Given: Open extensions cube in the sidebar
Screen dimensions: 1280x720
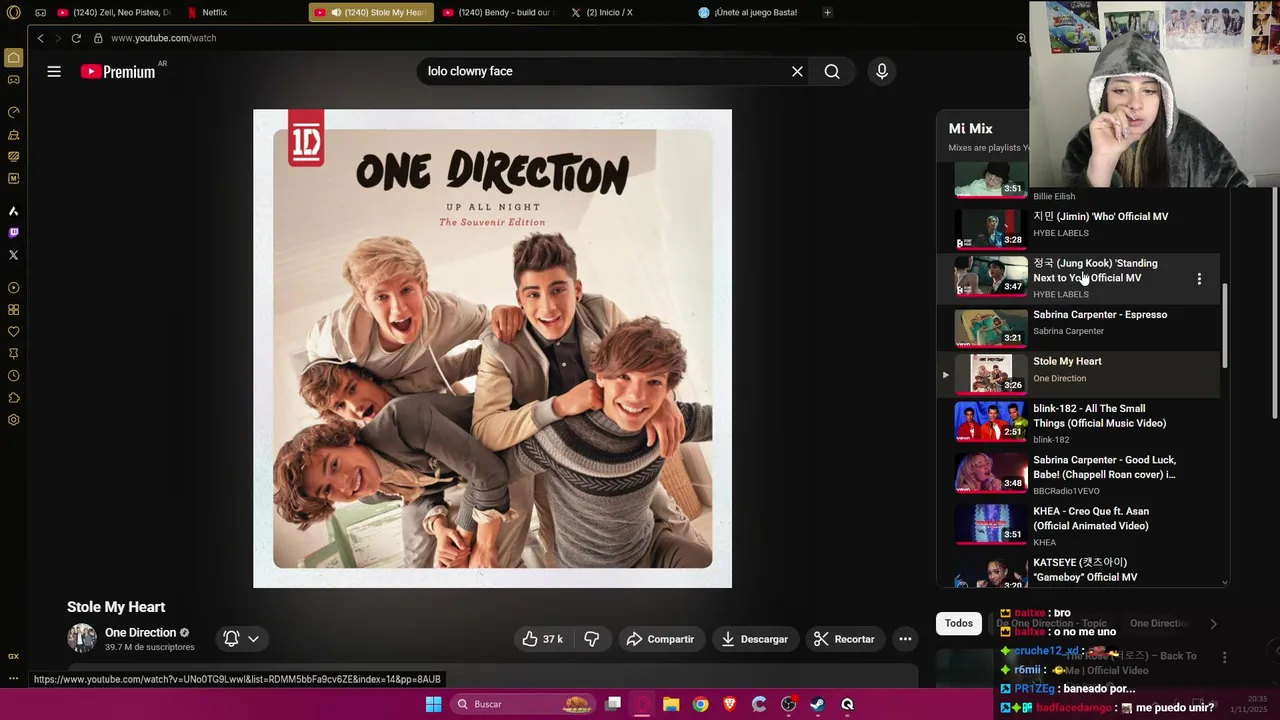Looking at the screenshot, I should (x=13, y=398).
